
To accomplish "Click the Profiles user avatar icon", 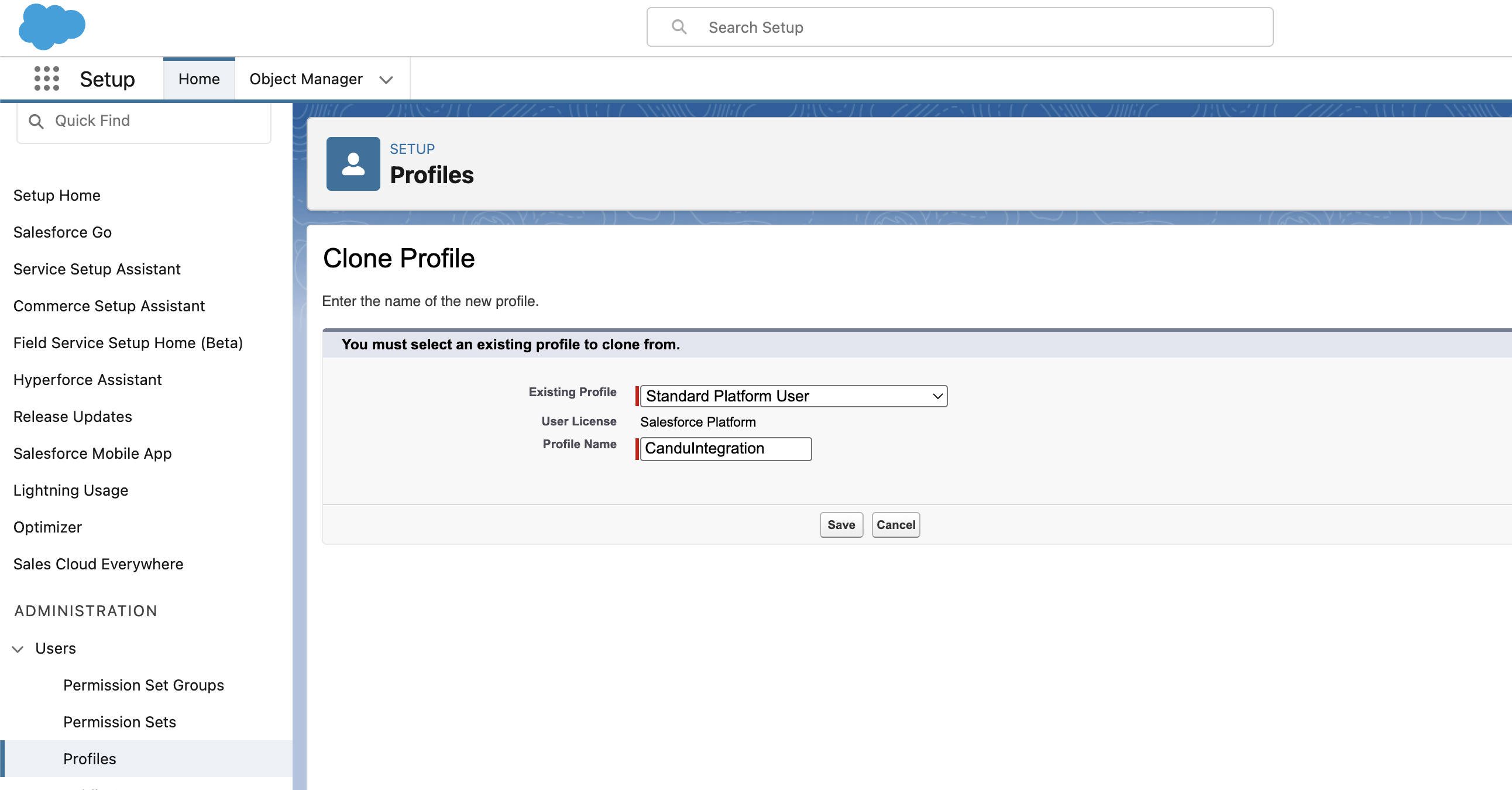I will click(x=353, y=164).
